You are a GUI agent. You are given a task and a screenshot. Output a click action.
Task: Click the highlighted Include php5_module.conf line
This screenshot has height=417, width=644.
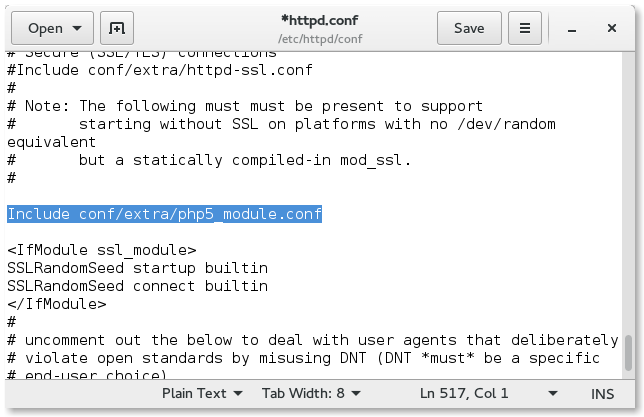[x=164, y=214]
